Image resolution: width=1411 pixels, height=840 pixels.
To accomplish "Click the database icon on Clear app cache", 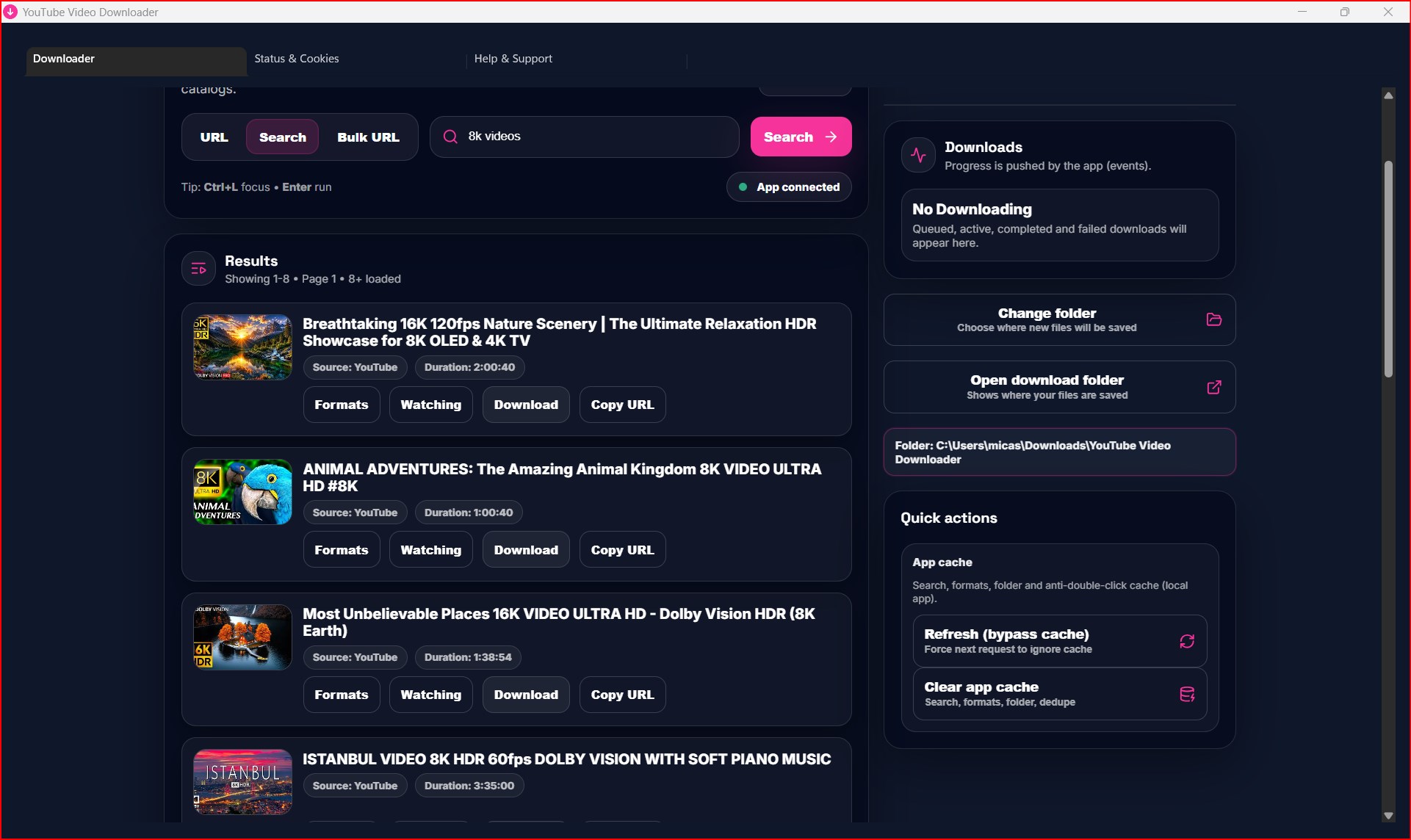I will [x=1186, y=694].
